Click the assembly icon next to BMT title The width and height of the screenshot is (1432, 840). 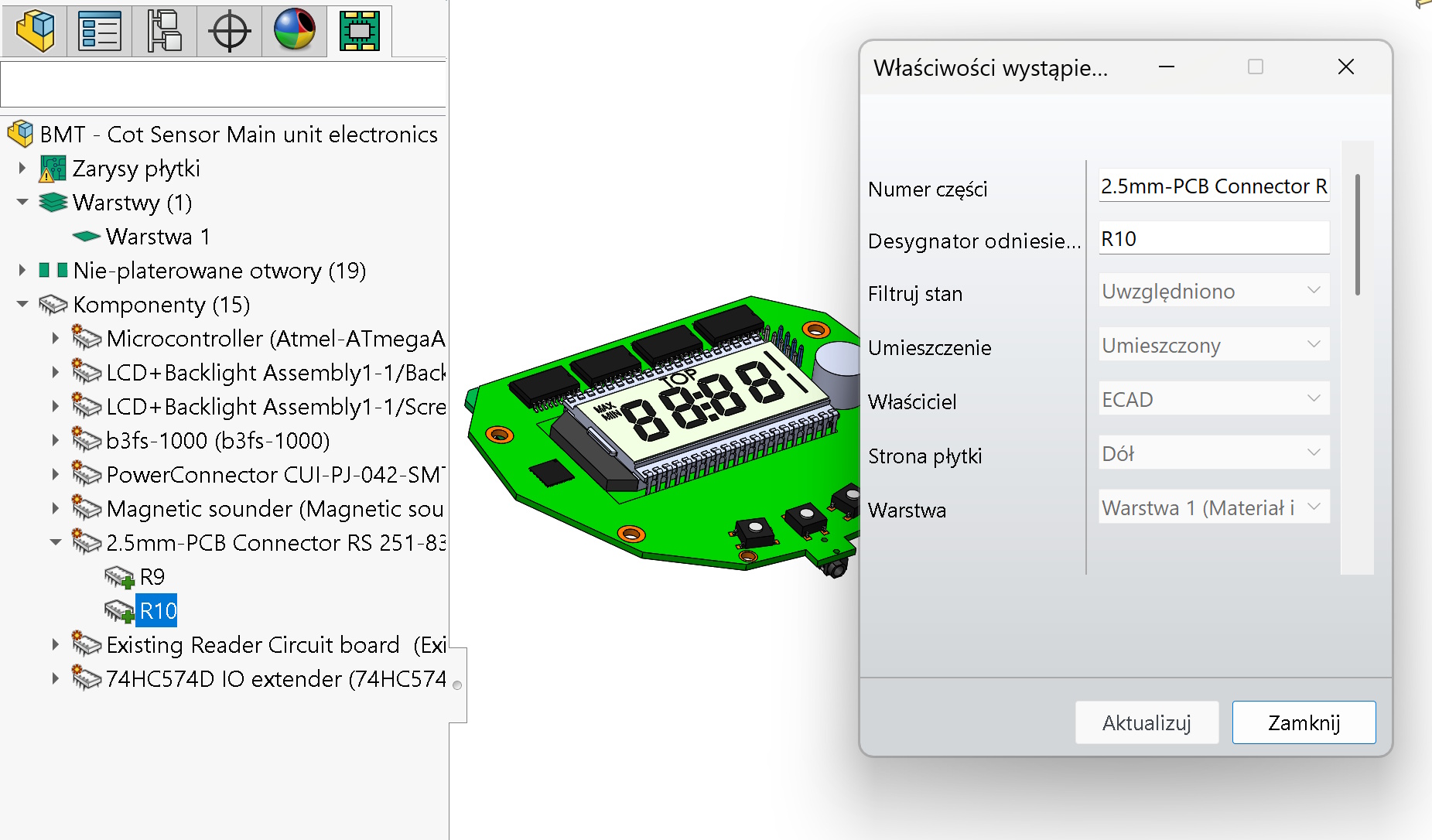pos(21,135)
